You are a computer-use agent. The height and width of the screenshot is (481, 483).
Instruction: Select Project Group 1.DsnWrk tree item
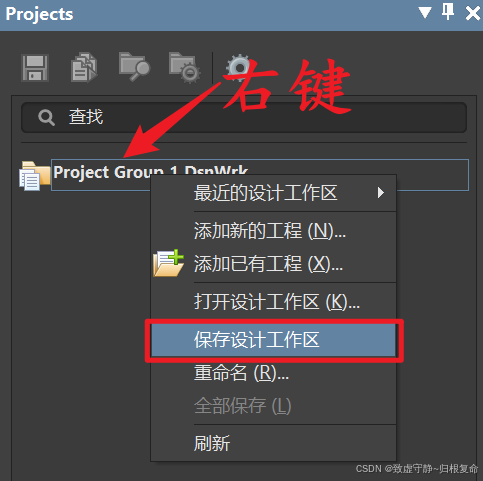click(260, 175)
